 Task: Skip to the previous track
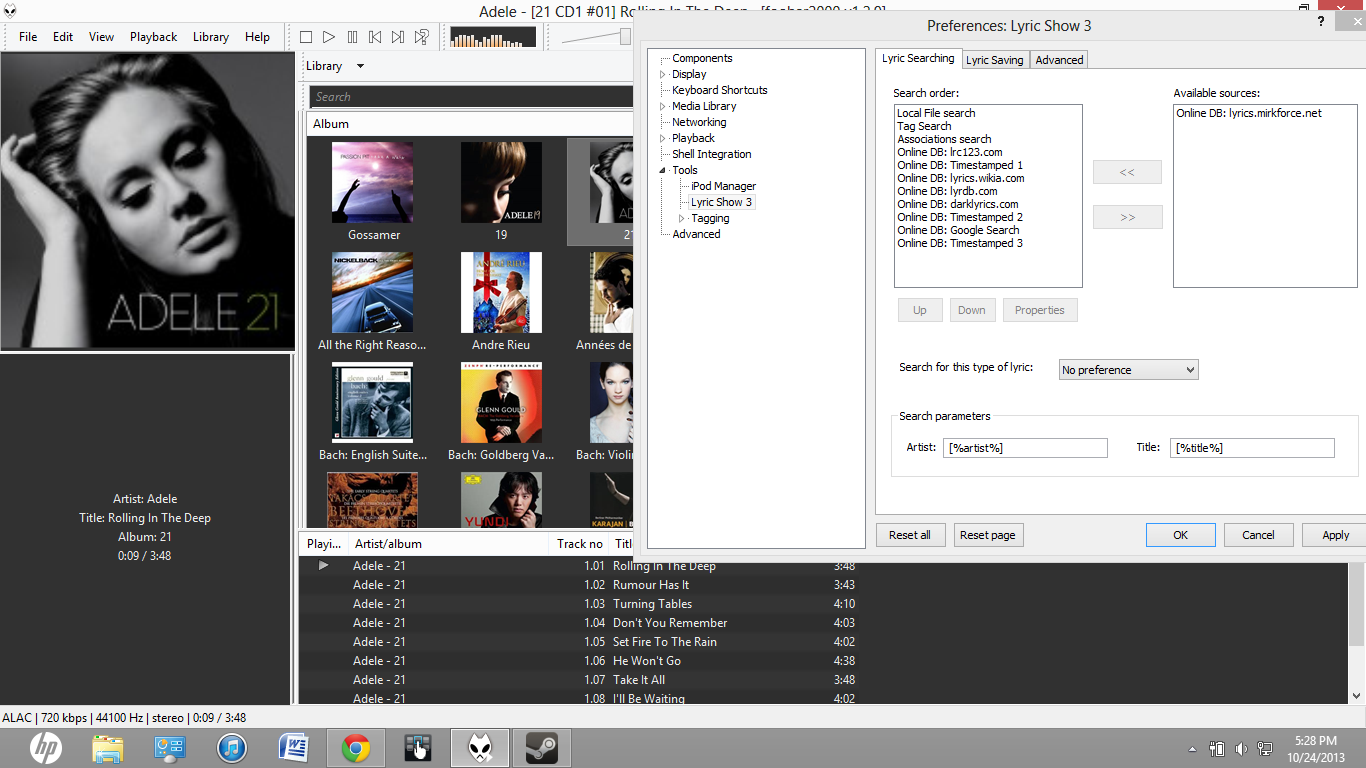click(x=375, y=36)
